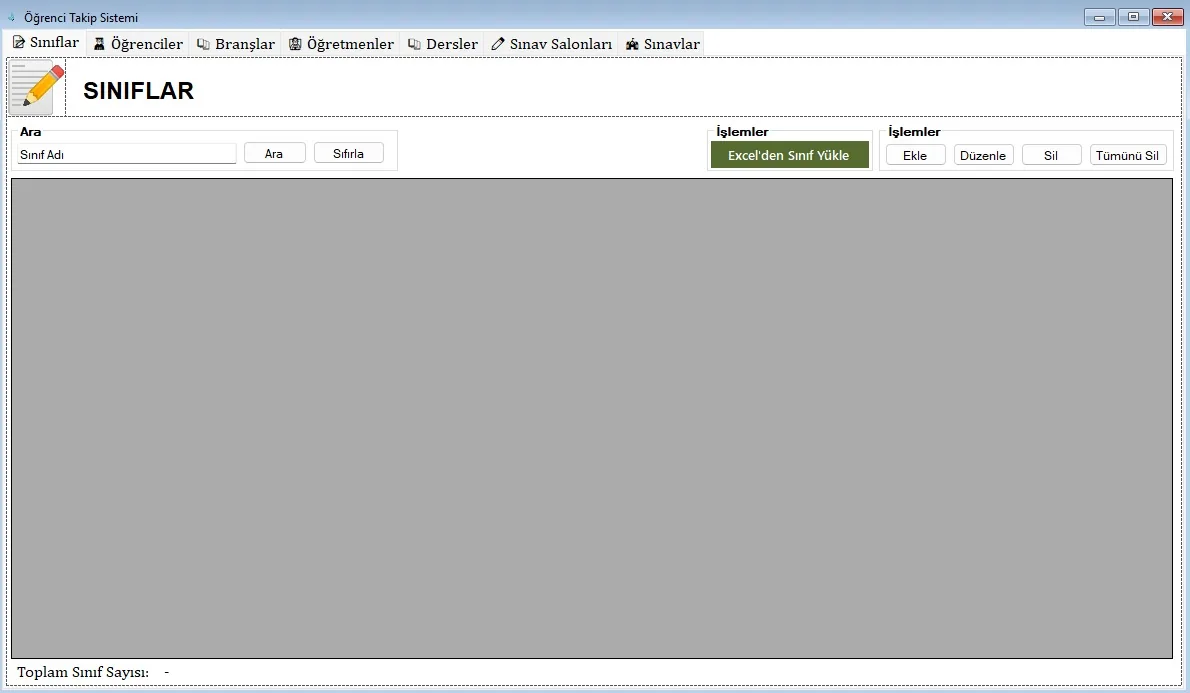The image size is (1190, 693).
Task: Click the app icon in title bar
Action: pyautogui.click(x=11, y=17)
